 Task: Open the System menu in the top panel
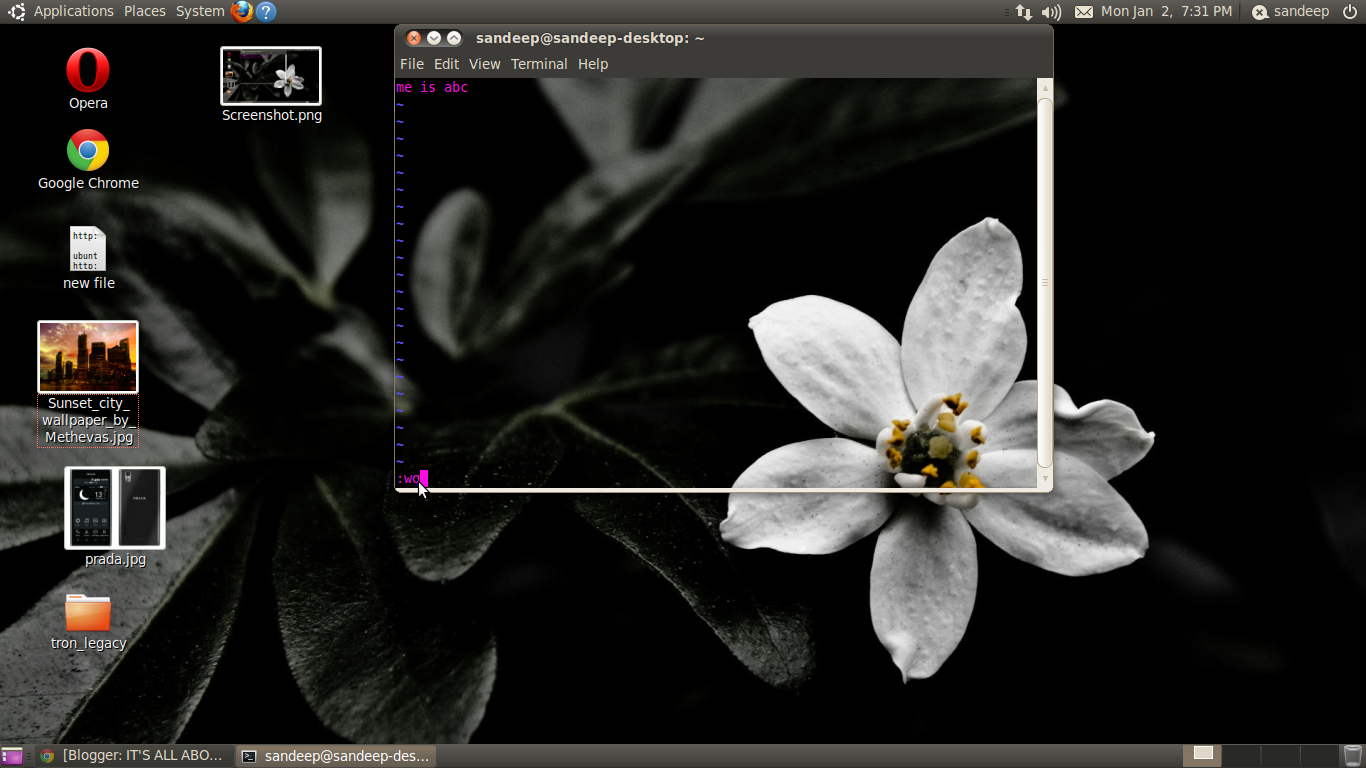[x=199, y=11]
